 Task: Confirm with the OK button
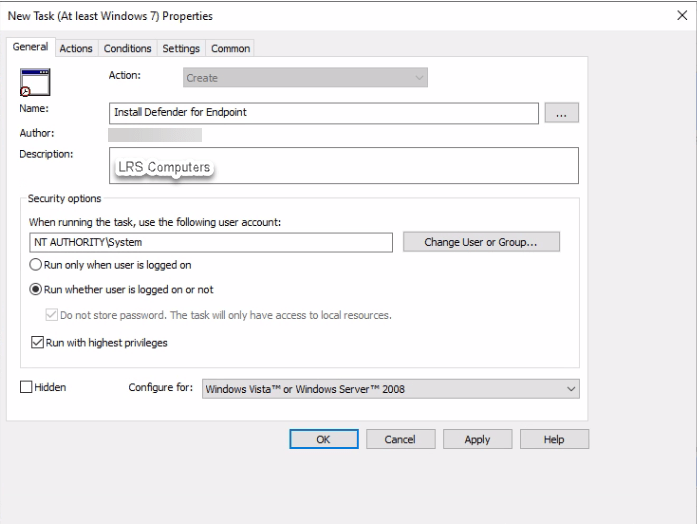coord(323,439)
